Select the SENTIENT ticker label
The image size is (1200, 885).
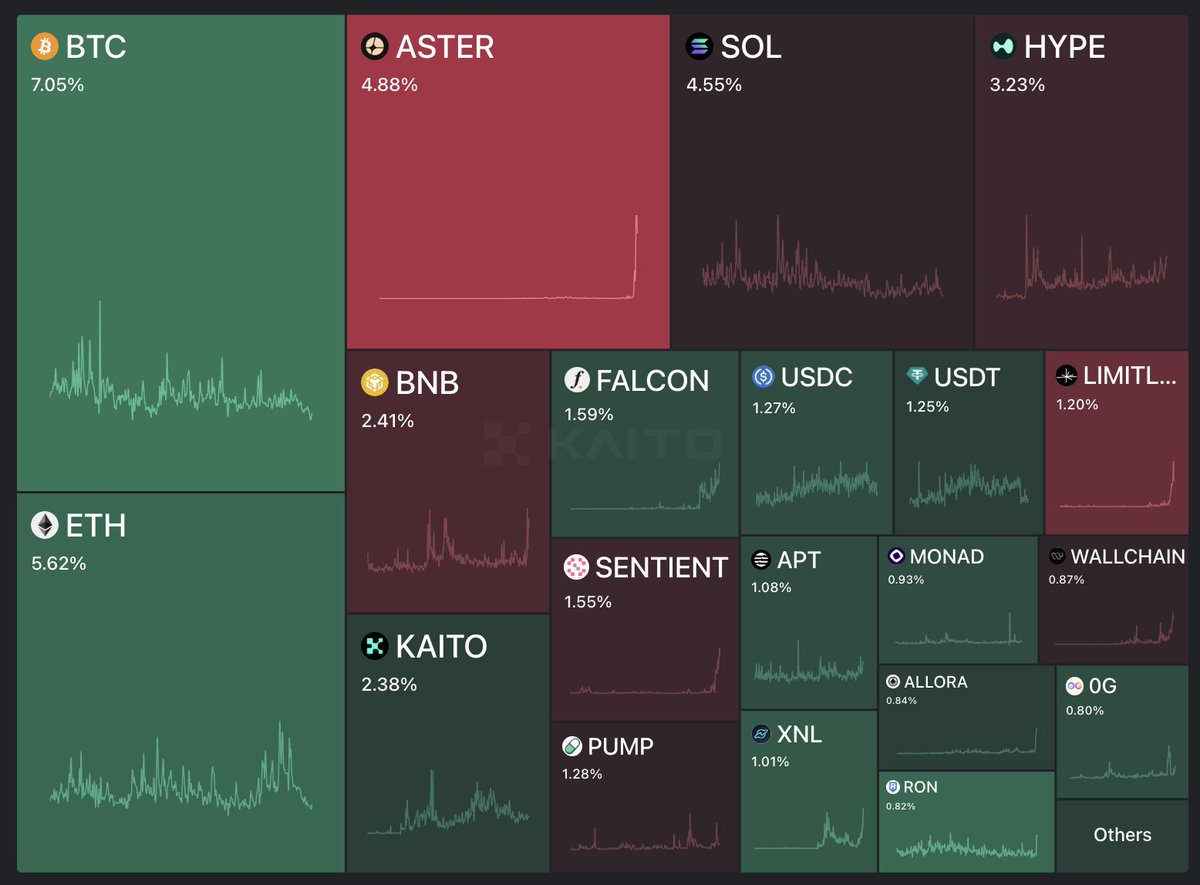[x=662, y=568]
